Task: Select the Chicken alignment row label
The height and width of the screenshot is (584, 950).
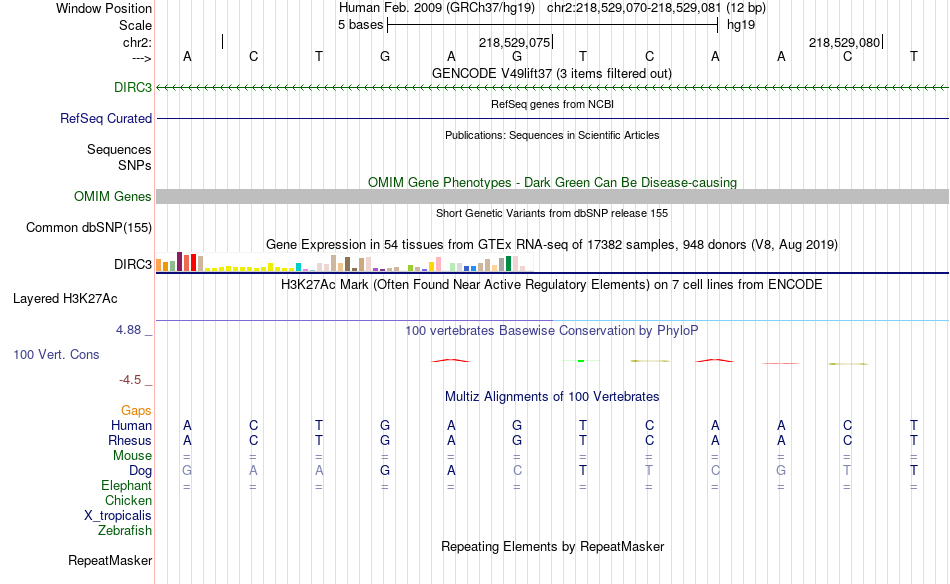Action: point(128,500)
